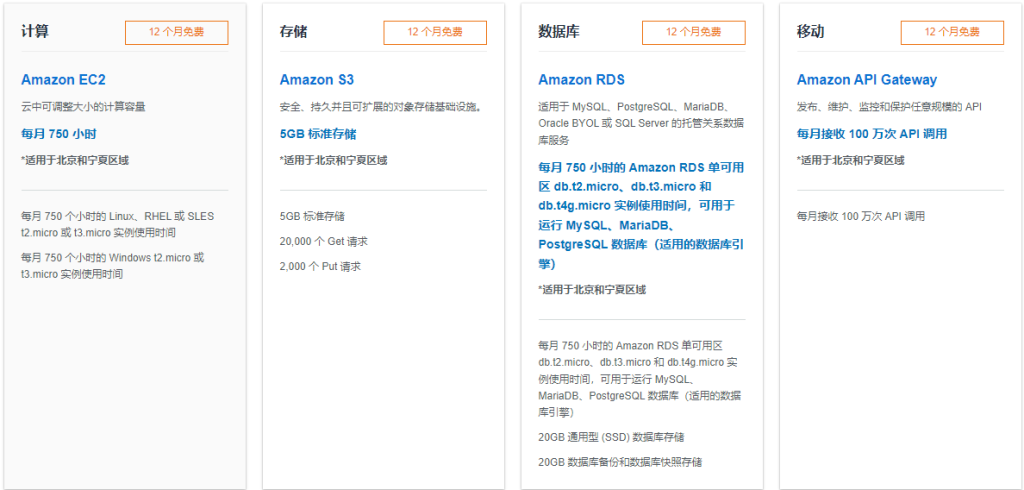Click the blue 5GB 标准存储 text
The height and width of the screenshot is (490, 1024).
click(318, 133)
